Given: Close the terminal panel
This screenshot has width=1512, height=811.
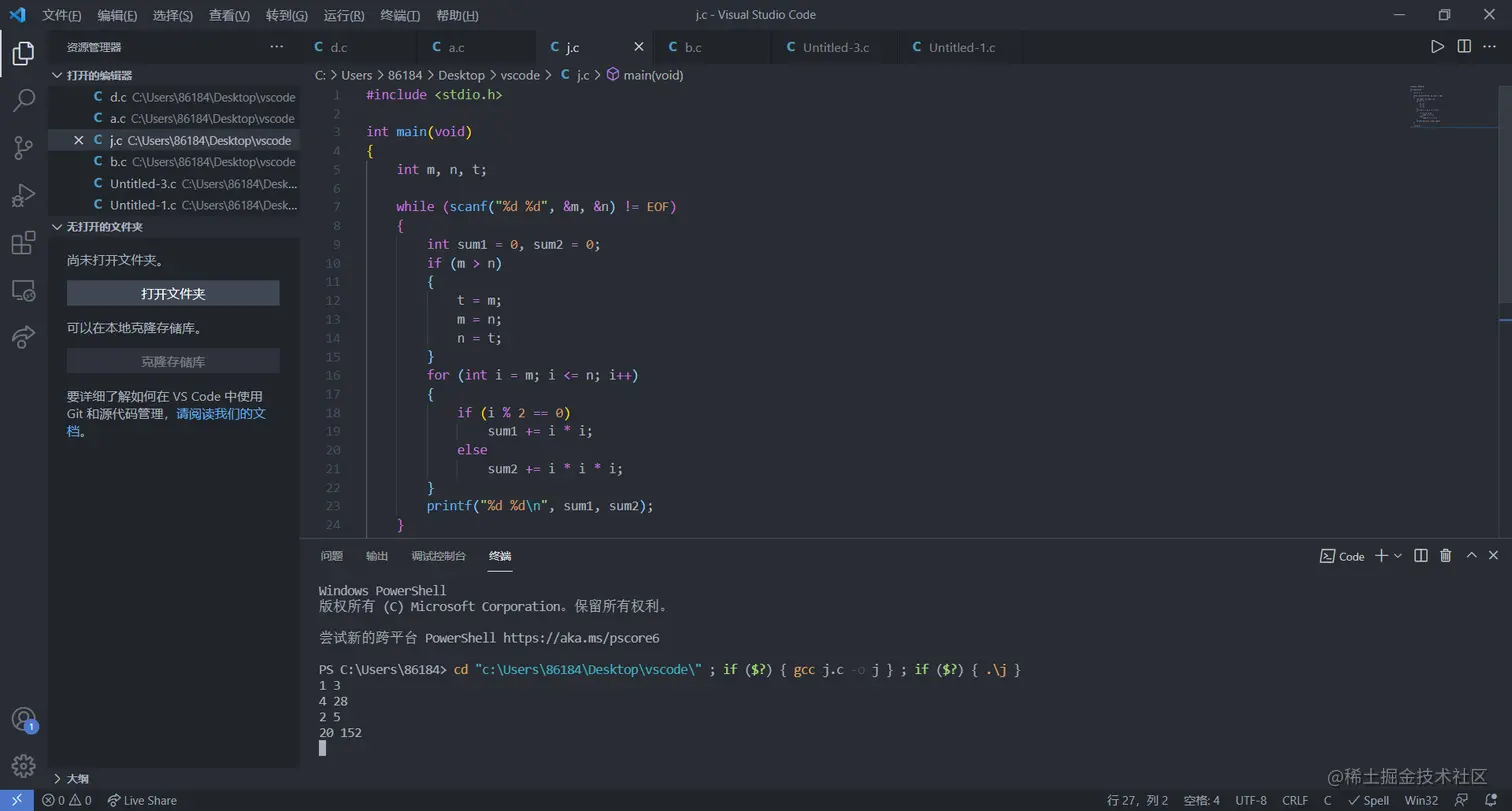Looking at the screenshot, I should coord(1493,556).
